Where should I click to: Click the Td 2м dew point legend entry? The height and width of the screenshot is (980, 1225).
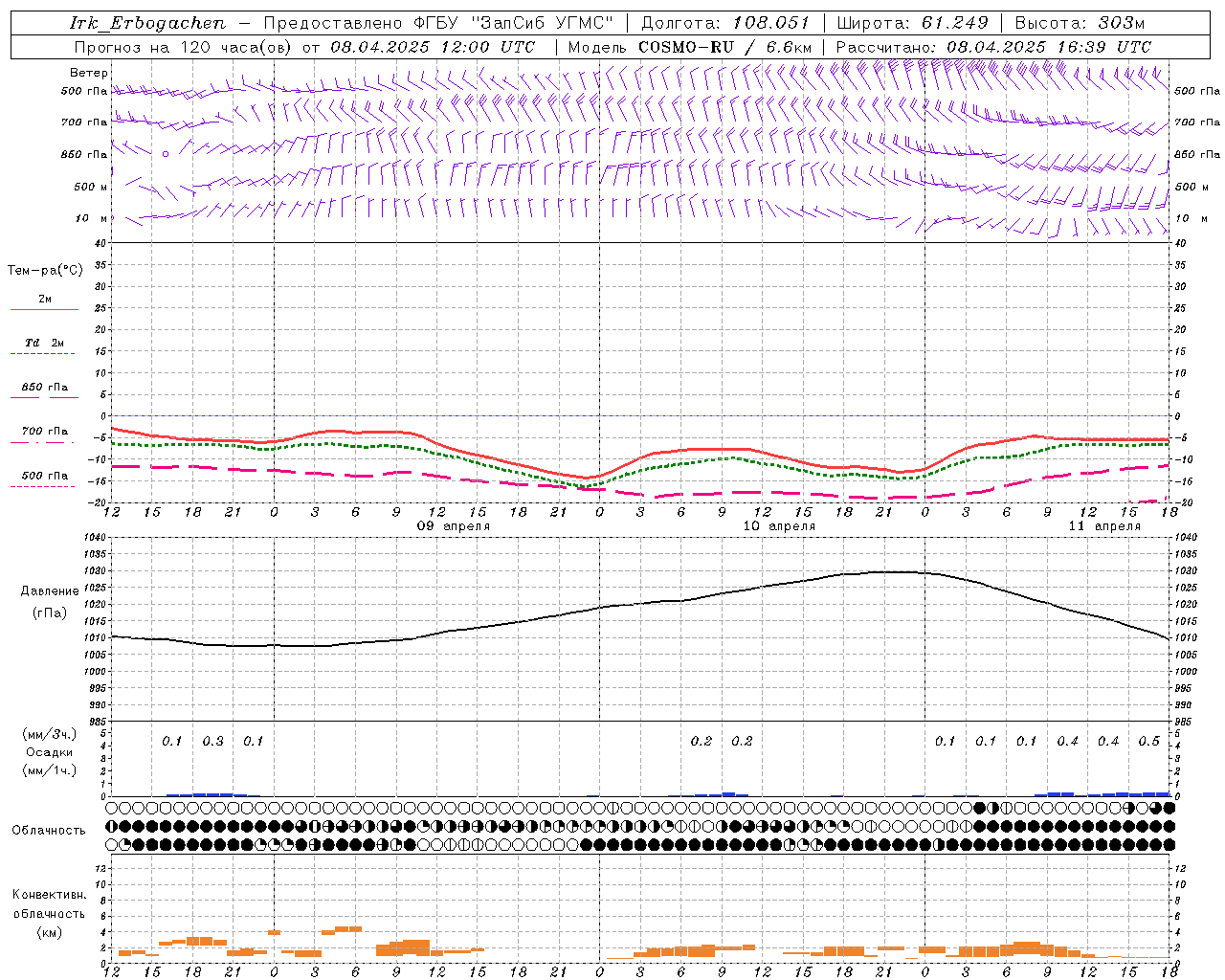45,343
